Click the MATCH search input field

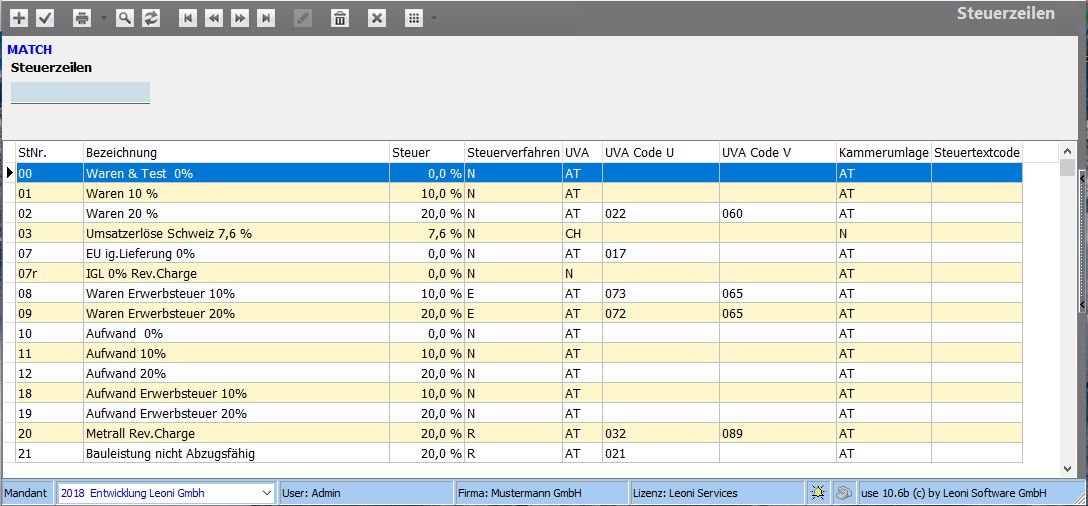pos(80,93)
